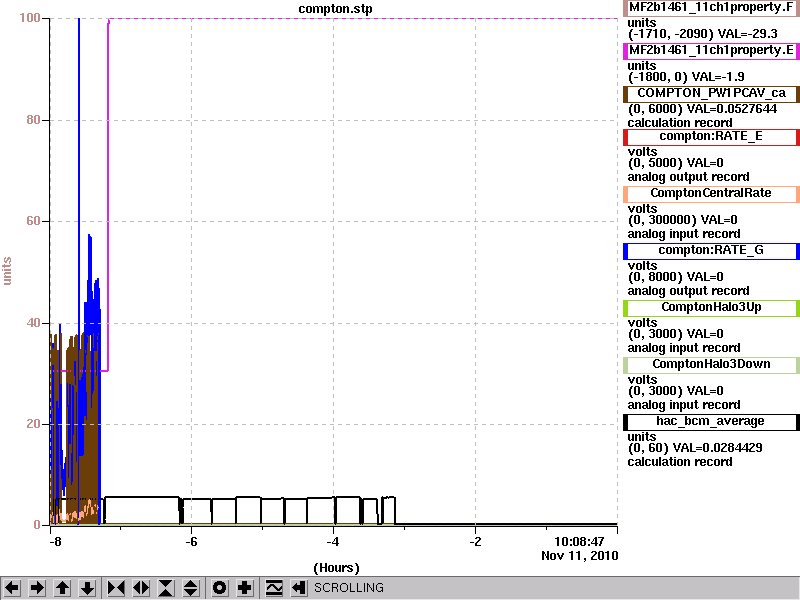Click the 10:08:47 time label
Image resolution: width=800 pixels, height=600 pixels.
(x=579, y=541)
